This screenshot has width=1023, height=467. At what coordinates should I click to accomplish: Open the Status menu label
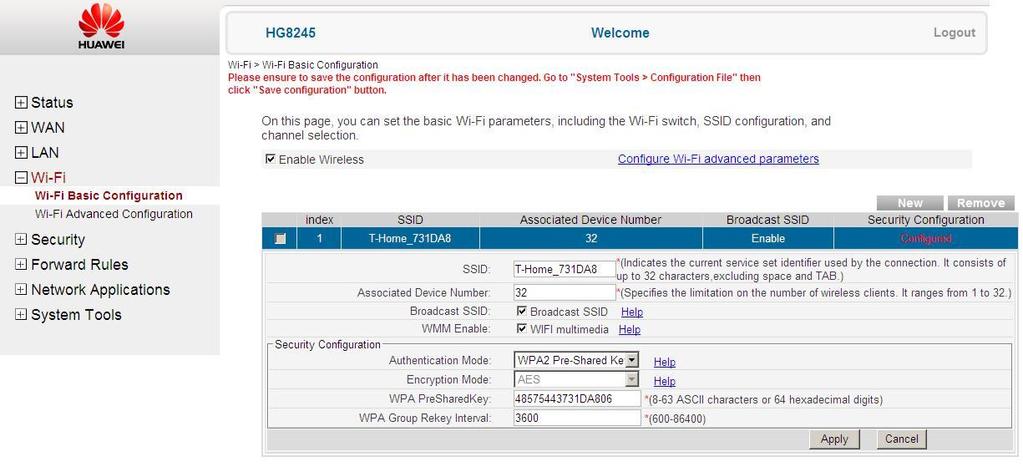pyautogui.click(x=52, y=102)
